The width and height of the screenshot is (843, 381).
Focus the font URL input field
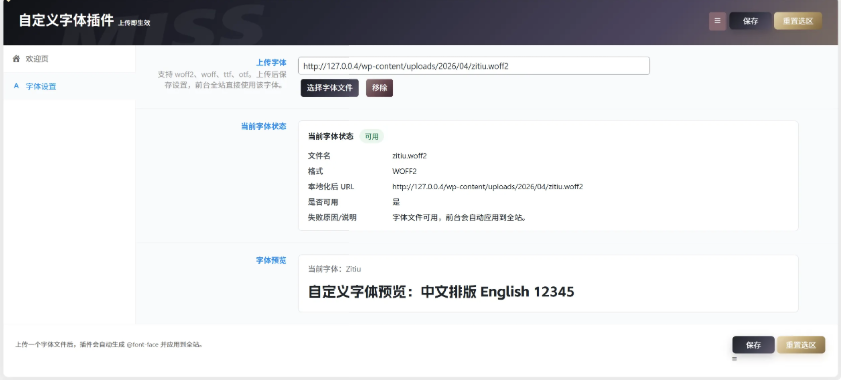(474, 66)
